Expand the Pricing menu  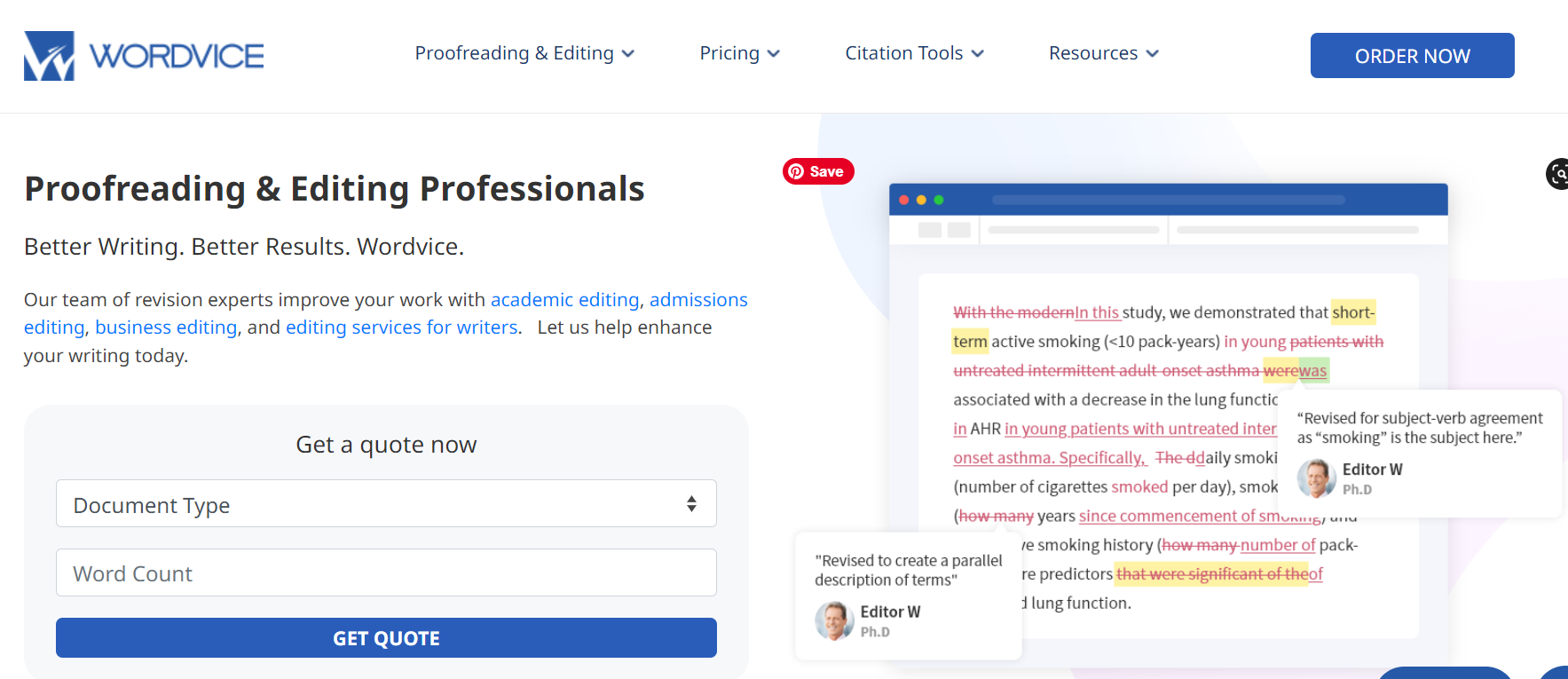tap(739, 53)
